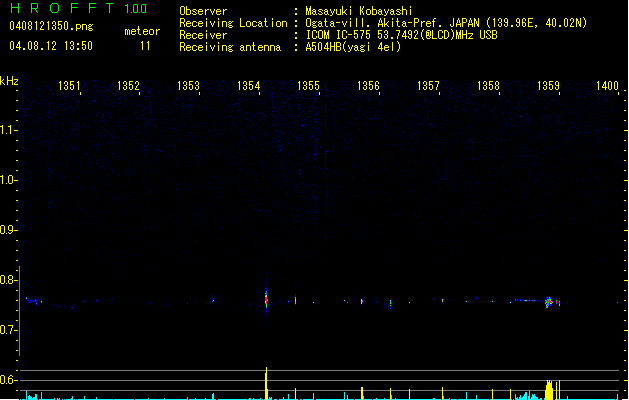Click the 1.0 kHz frequency label
Viewport: 629px width, 400px height.
pos(8,180)
